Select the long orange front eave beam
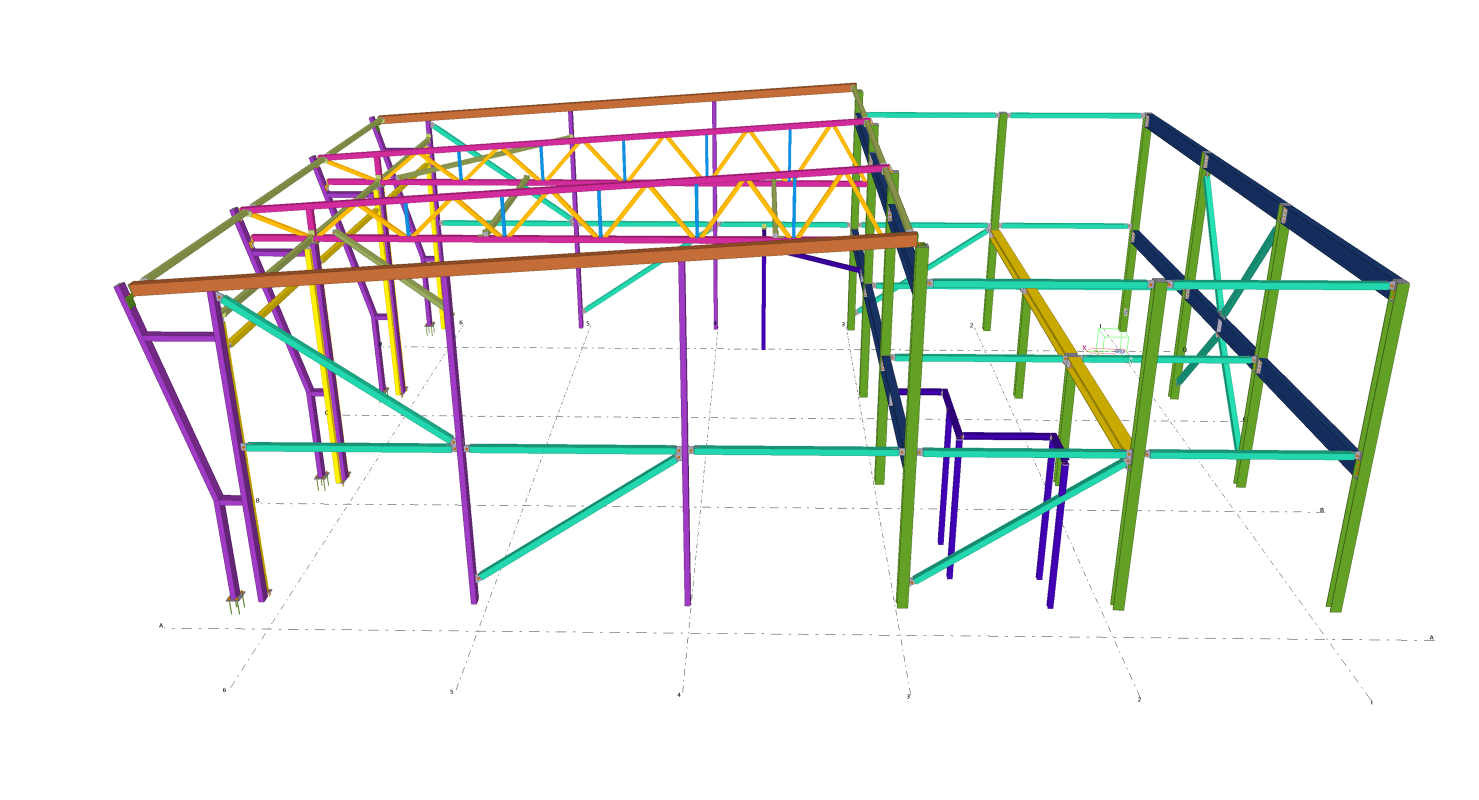 520,264
